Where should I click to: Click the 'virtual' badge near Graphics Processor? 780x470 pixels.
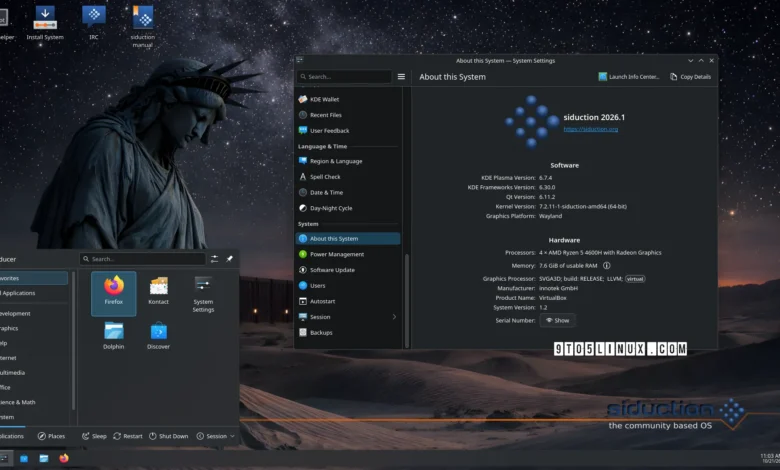(635, 279)
